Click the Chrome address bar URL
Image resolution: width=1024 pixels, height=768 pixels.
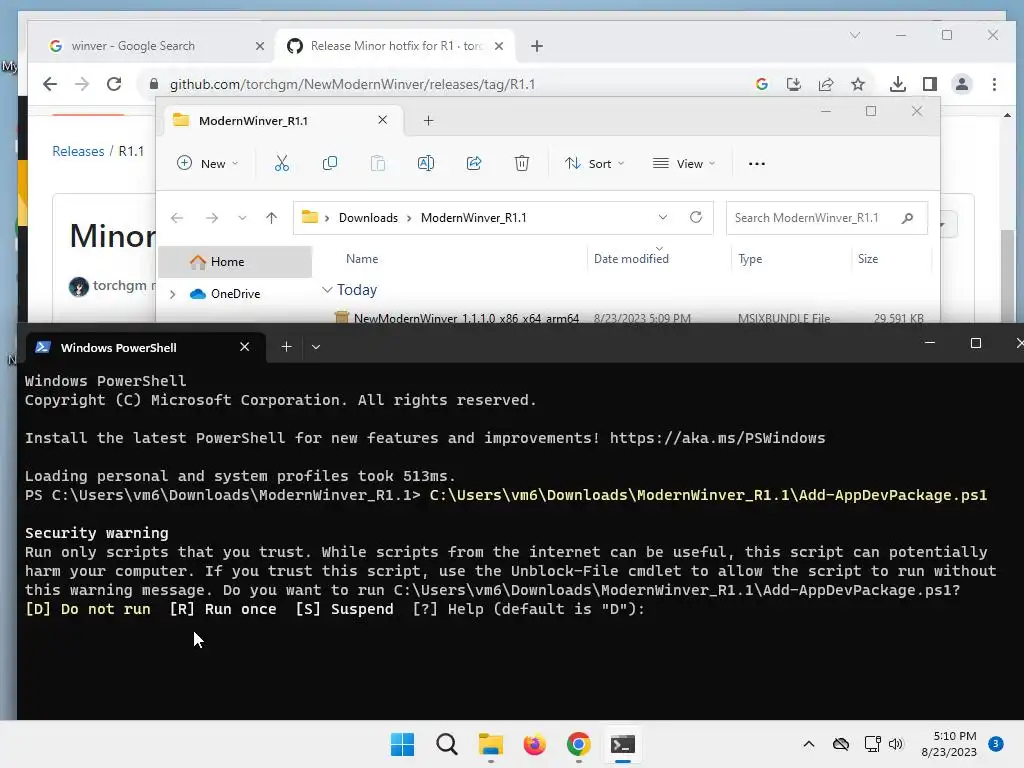[x=353, y=84]
